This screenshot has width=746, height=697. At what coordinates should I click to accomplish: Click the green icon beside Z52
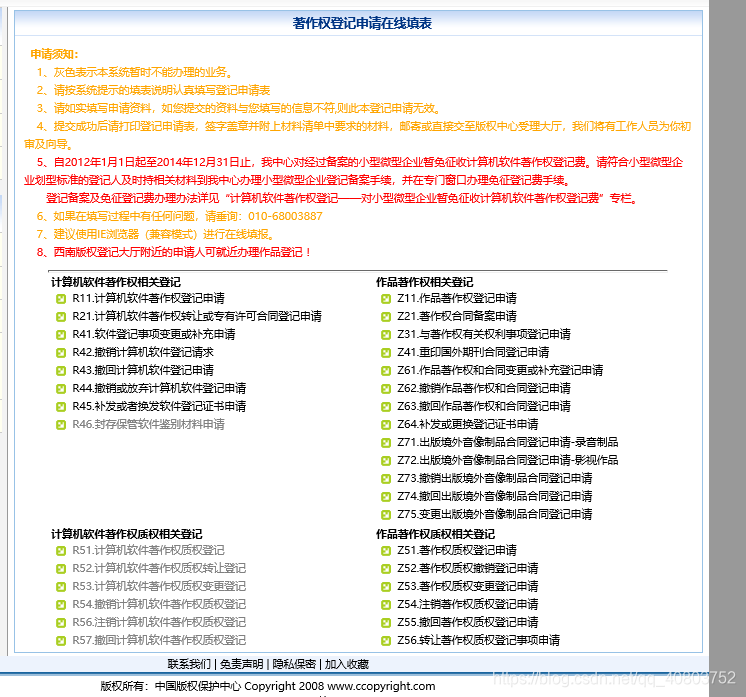386,569
